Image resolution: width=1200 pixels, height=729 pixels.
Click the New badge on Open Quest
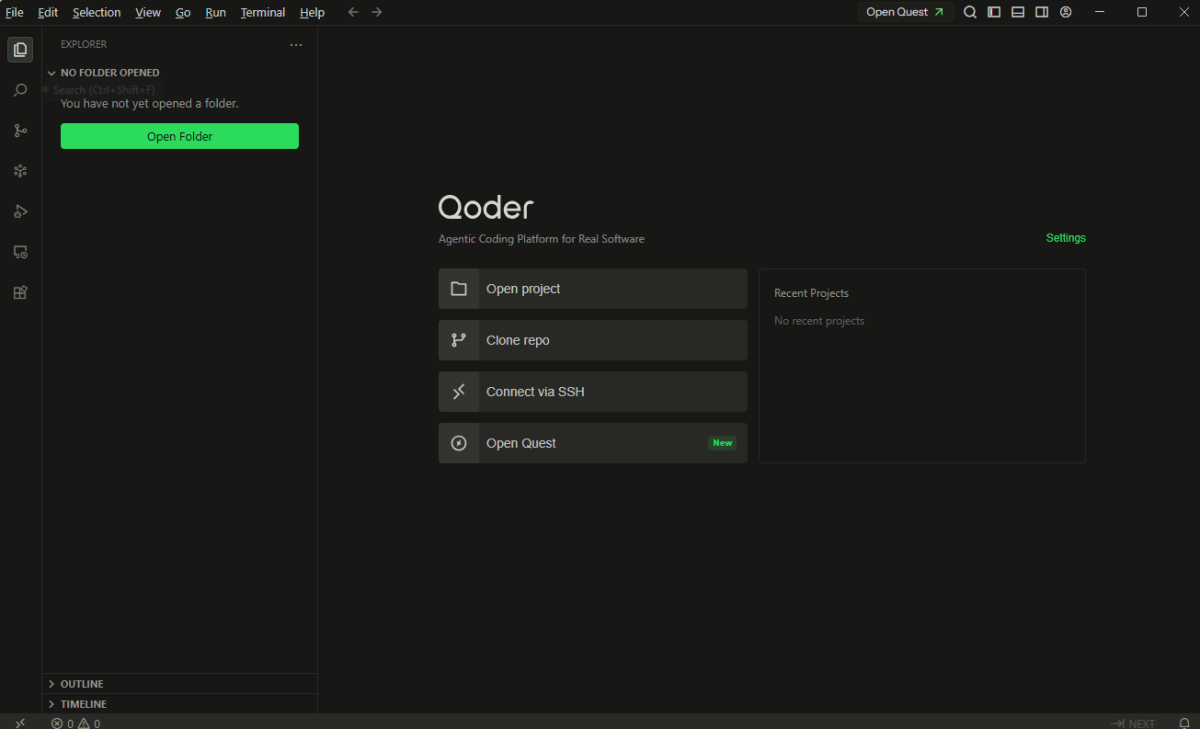[722, 443]
